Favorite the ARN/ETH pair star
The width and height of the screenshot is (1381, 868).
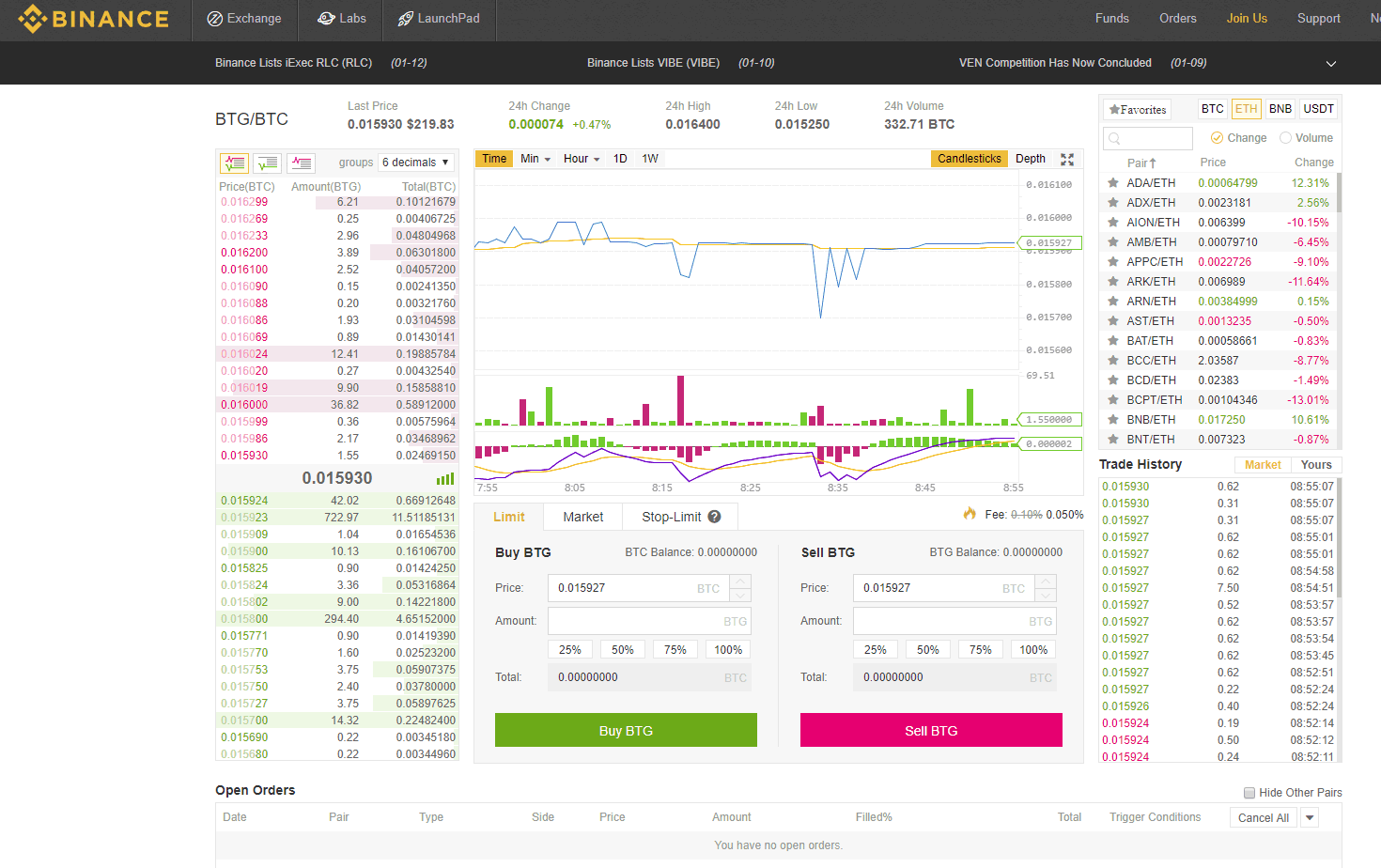[x=1113, y=302]
